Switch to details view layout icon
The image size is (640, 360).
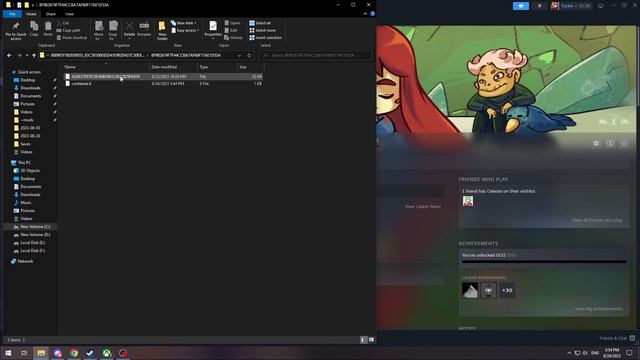pos(363,340)
